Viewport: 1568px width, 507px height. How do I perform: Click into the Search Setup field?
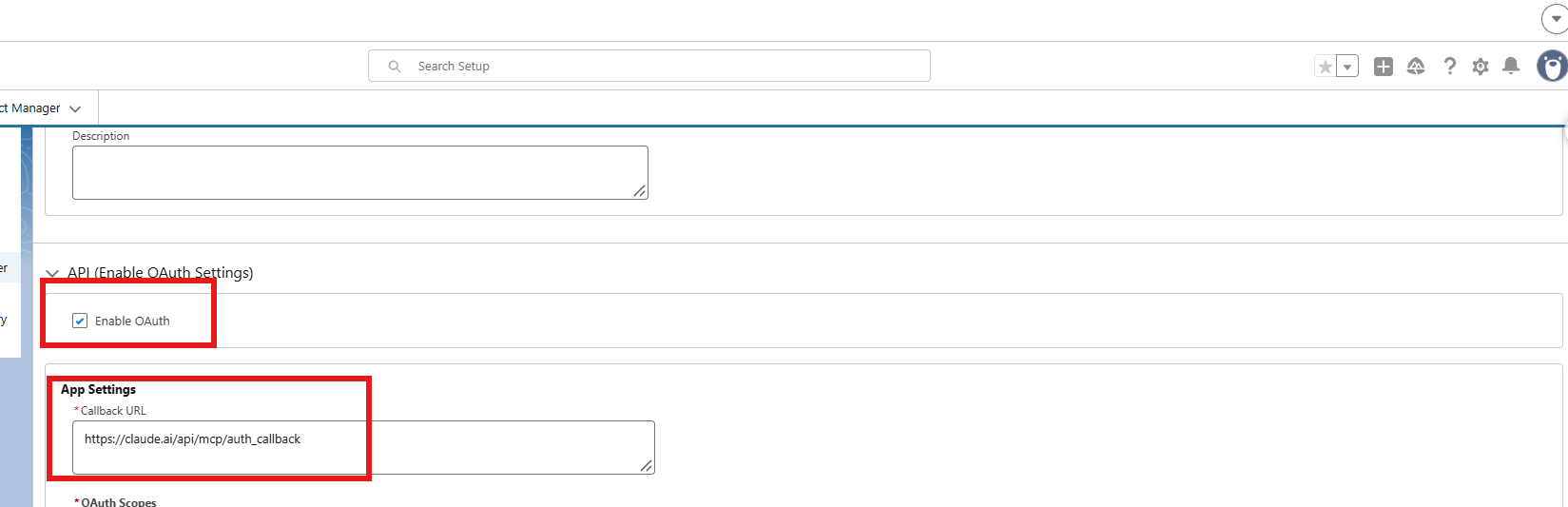pyautogui.click(x=649, y=66)
